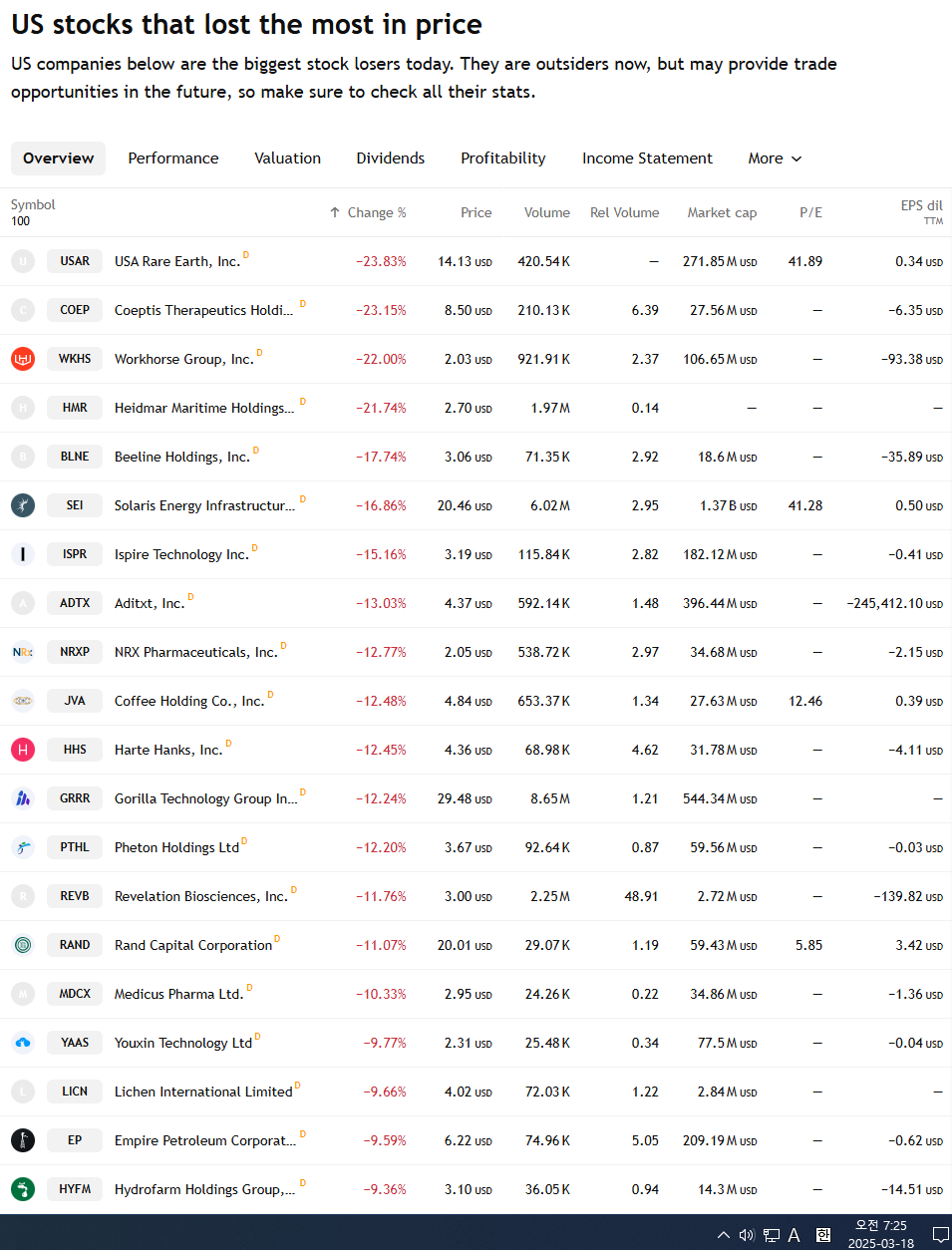Open the SEI ticker symbol
The height and width of the screenshot is (1250, 952).
tap(75, 505)
